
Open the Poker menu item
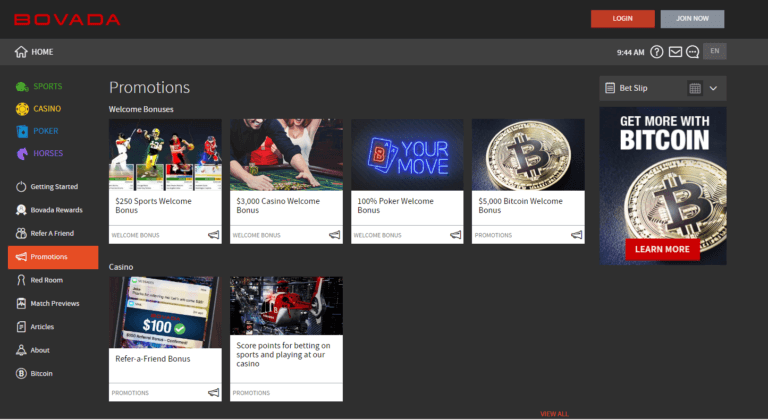pos(46,131)
